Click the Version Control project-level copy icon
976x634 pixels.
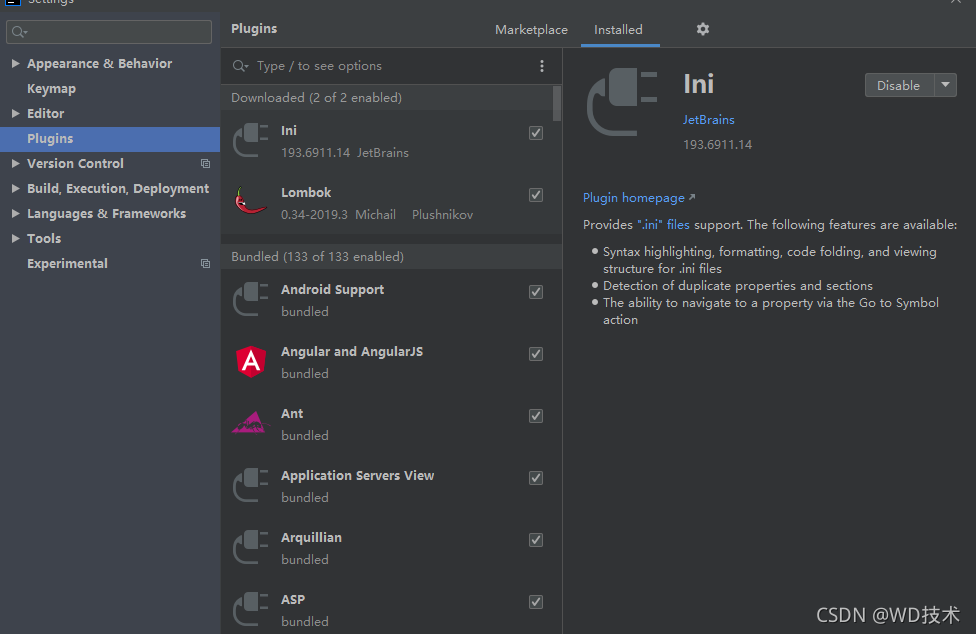[205, 164]
